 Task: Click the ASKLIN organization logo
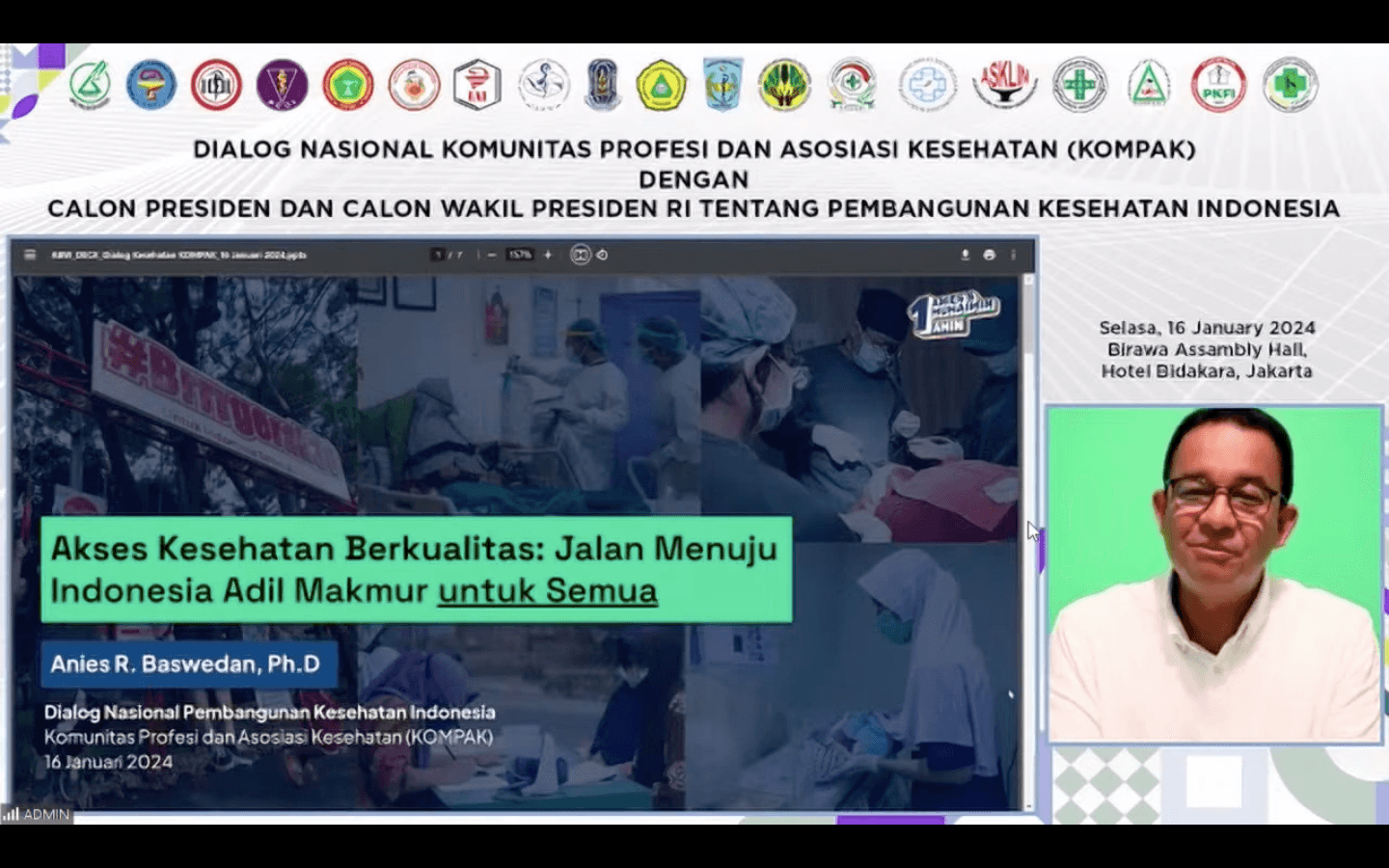pos(1004,84)
